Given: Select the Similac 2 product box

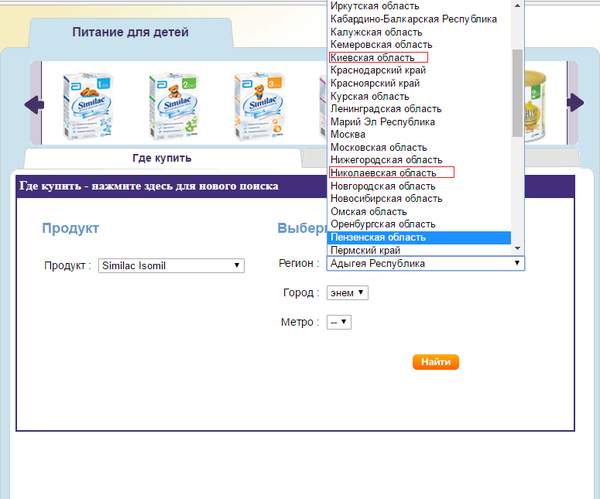Looking at the screenshot, I should [174, 105].
